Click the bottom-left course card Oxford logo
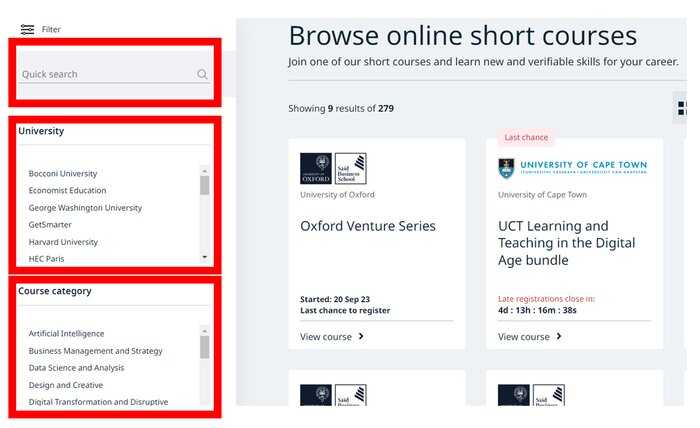Screen dimensions: 700x428 [333, 395]
